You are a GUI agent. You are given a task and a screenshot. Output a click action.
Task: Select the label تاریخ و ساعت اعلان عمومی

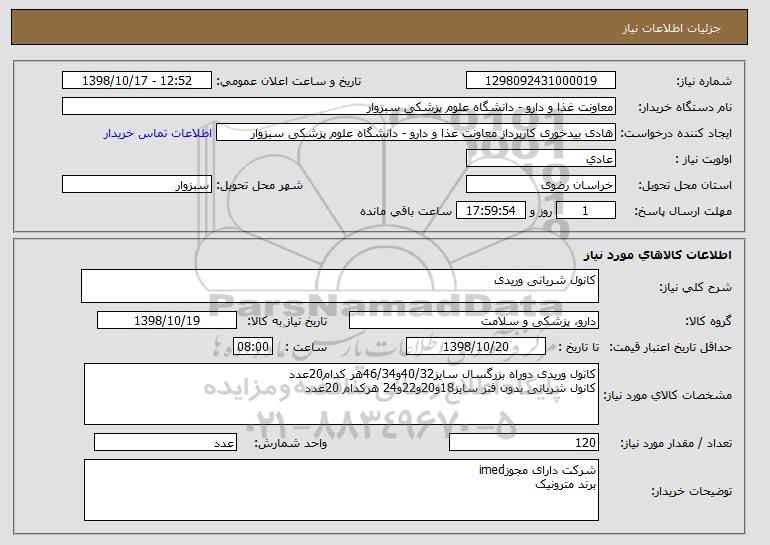pos(289,81)
